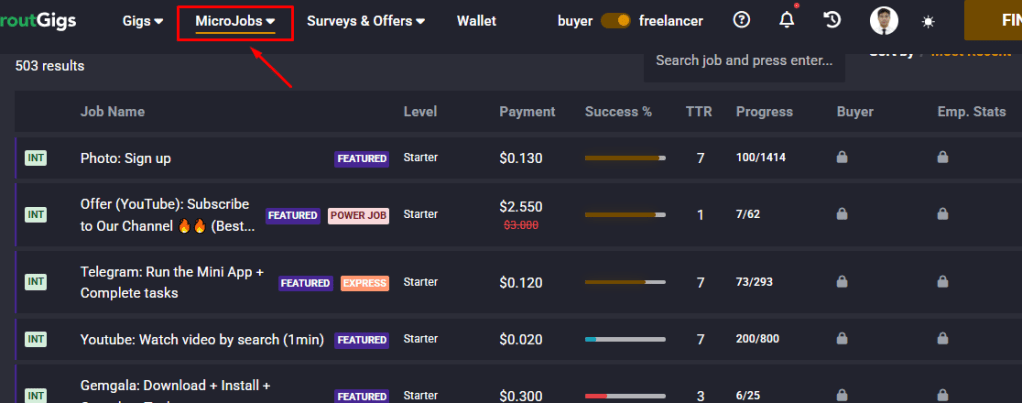Image resolution: width=1022 pixels, height=403 pixels.
Task: Click Buyer lock icon in Offer (YouTube) row
Action: pyautogui.click(x=842, y=213)
